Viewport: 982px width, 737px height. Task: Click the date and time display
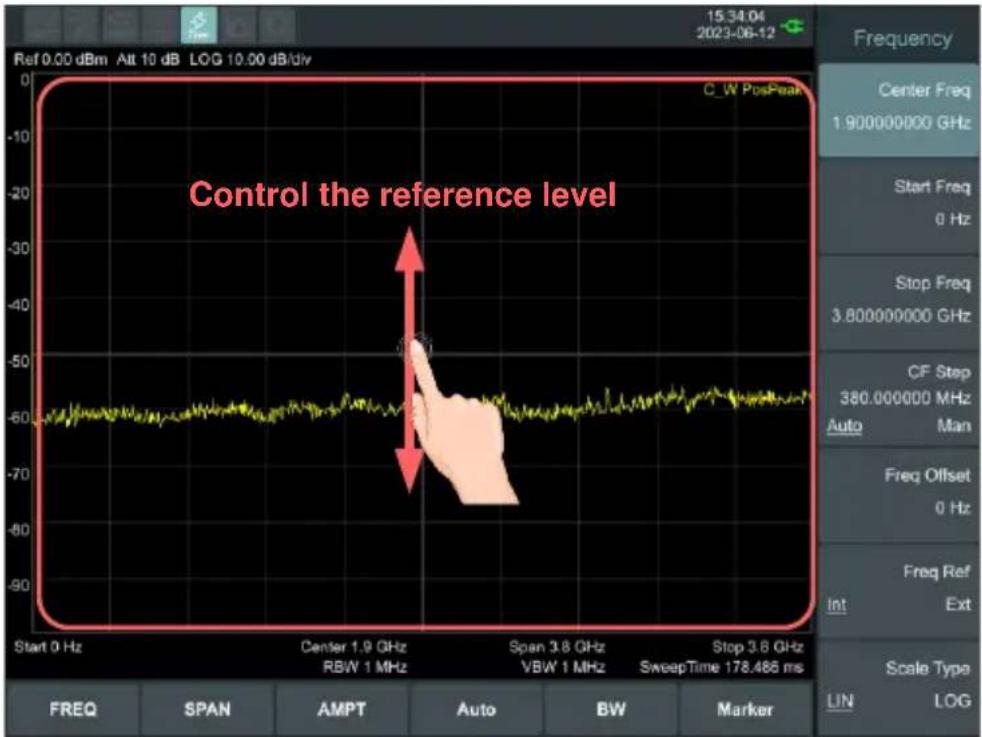click(736, 24)
